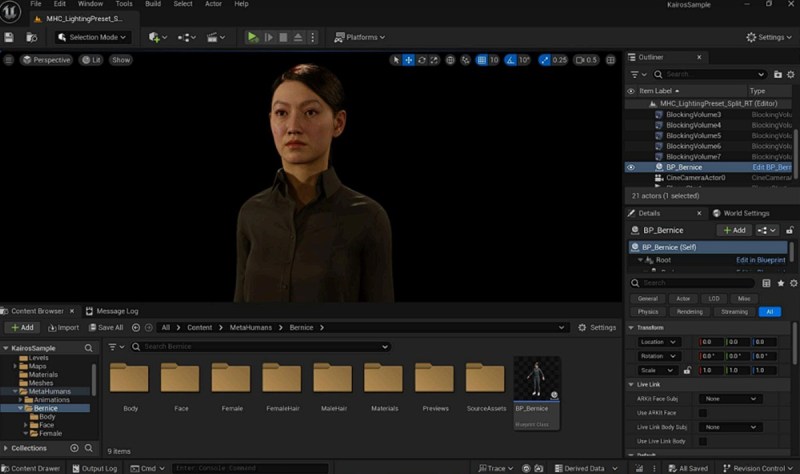Click viewport layout grid icon
The height and width of the screenshot is (474, 800).
[x=610, y=60]
